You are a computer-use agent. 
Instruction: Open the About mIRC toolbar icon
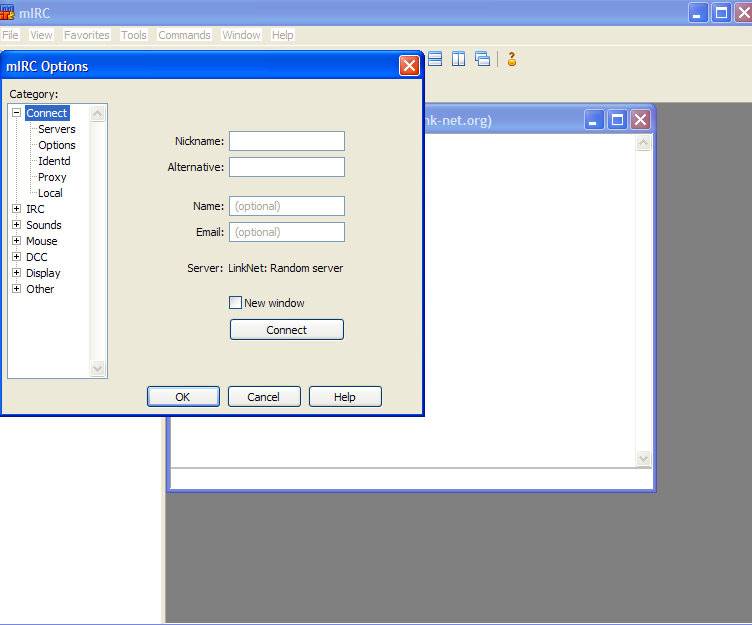(512, 59)
